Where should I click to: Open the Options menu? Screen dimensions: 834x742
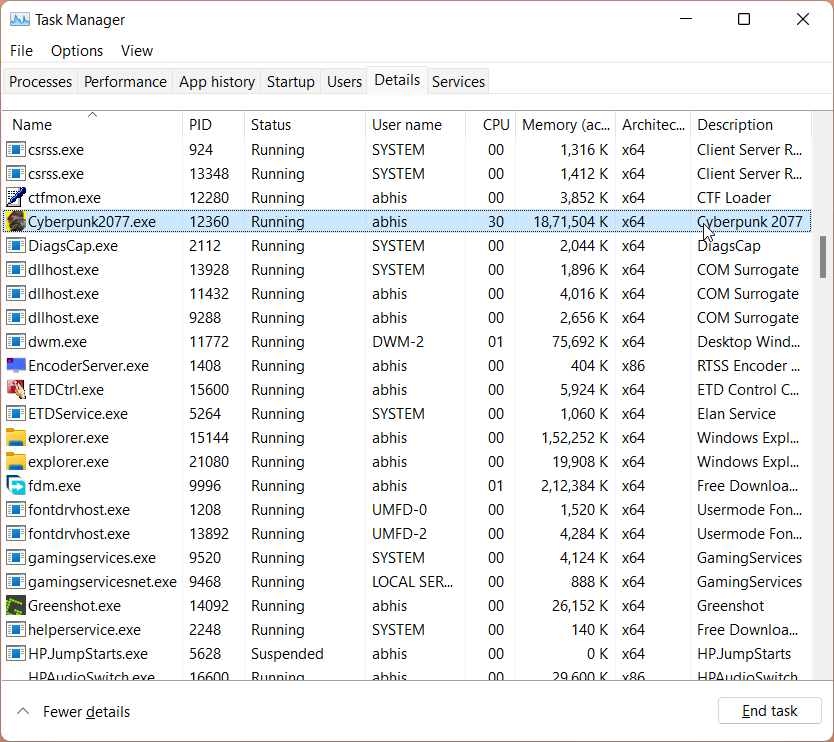(x=77, y=51)
